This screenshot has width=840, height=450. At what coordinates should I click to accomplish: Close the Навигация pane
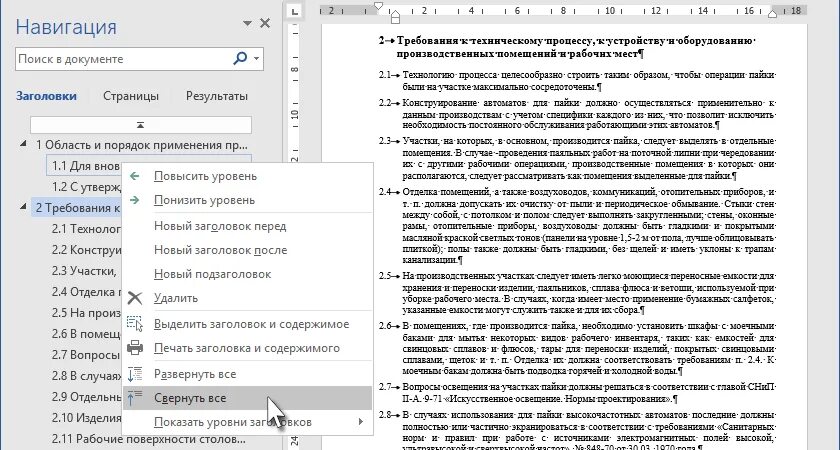click(x=265, y=23)
